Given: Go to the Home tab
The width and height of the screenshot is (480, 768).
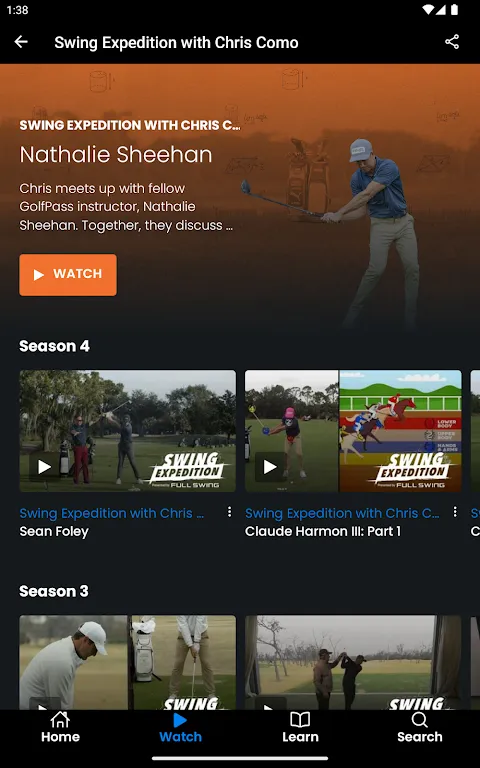Looking at the screenshot, I should pyautogui.click(x=60, y=728).
